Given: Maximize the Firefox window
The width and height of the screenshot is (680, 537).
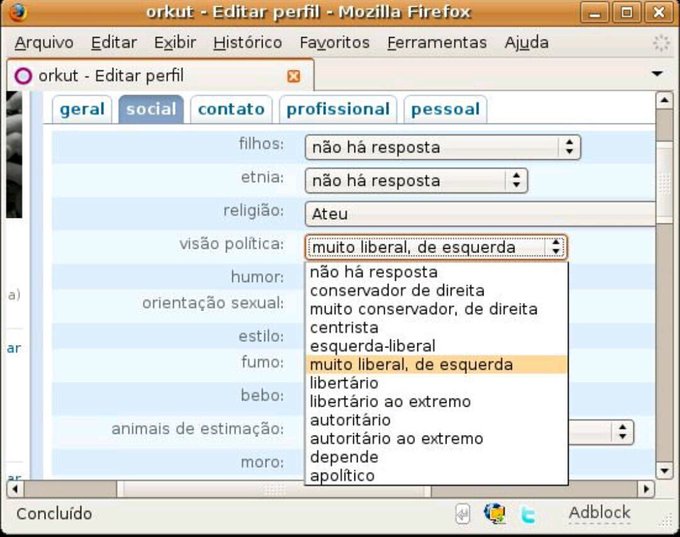Looking at the screenshot, I should [627, 13].
